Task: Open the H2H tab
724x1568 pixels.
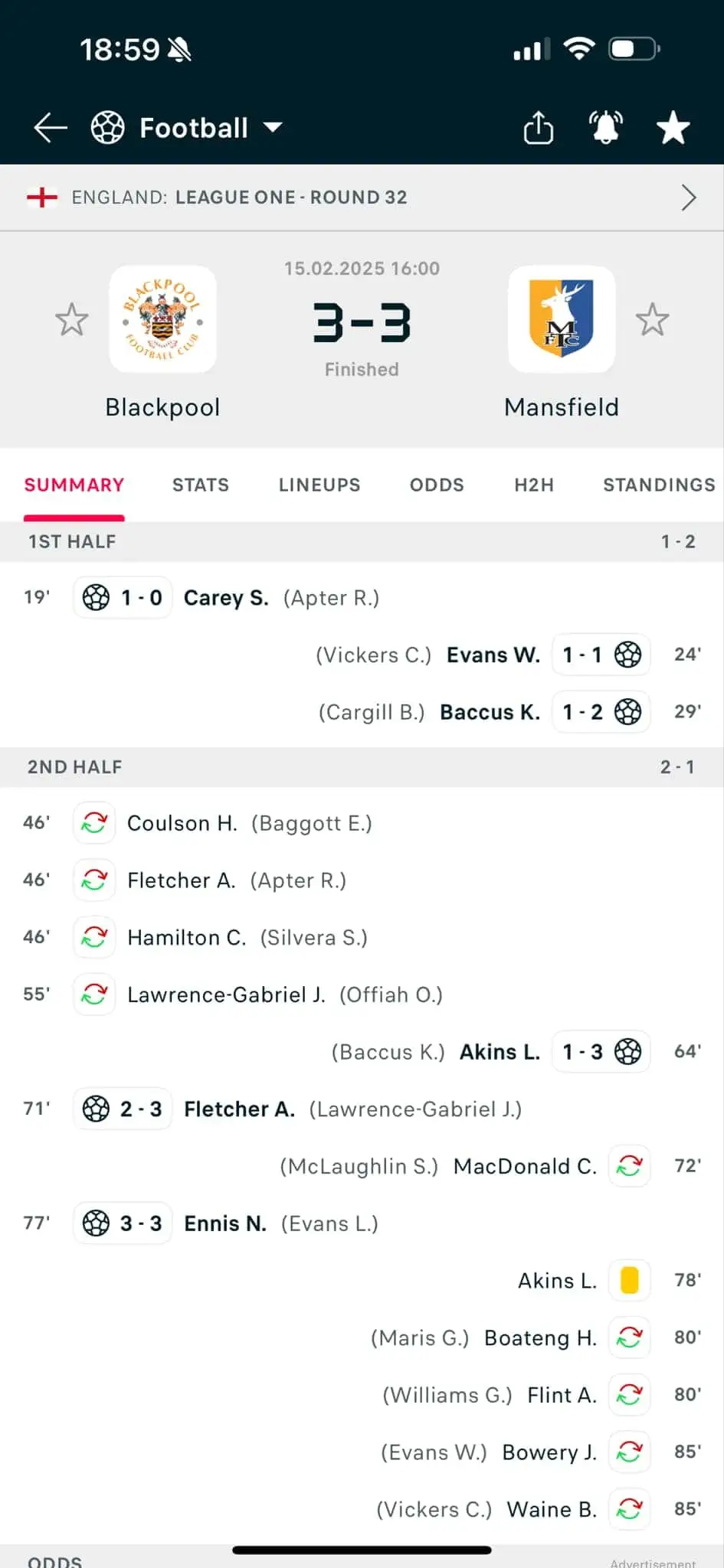Action: click(x=534, y=485)
